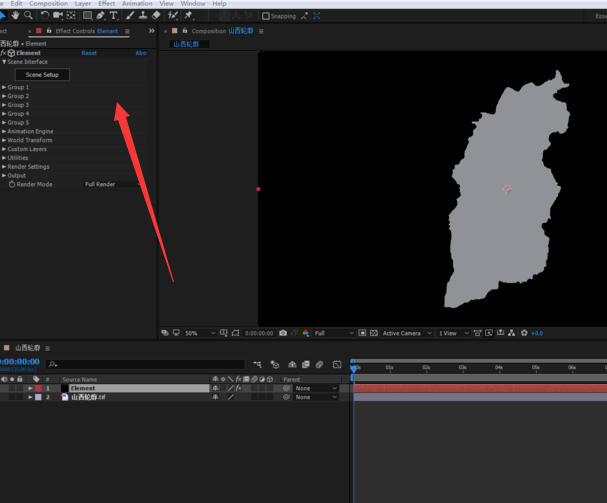Open the Window menu
This screenshot has width=607, height=503.
coord(193,3)
